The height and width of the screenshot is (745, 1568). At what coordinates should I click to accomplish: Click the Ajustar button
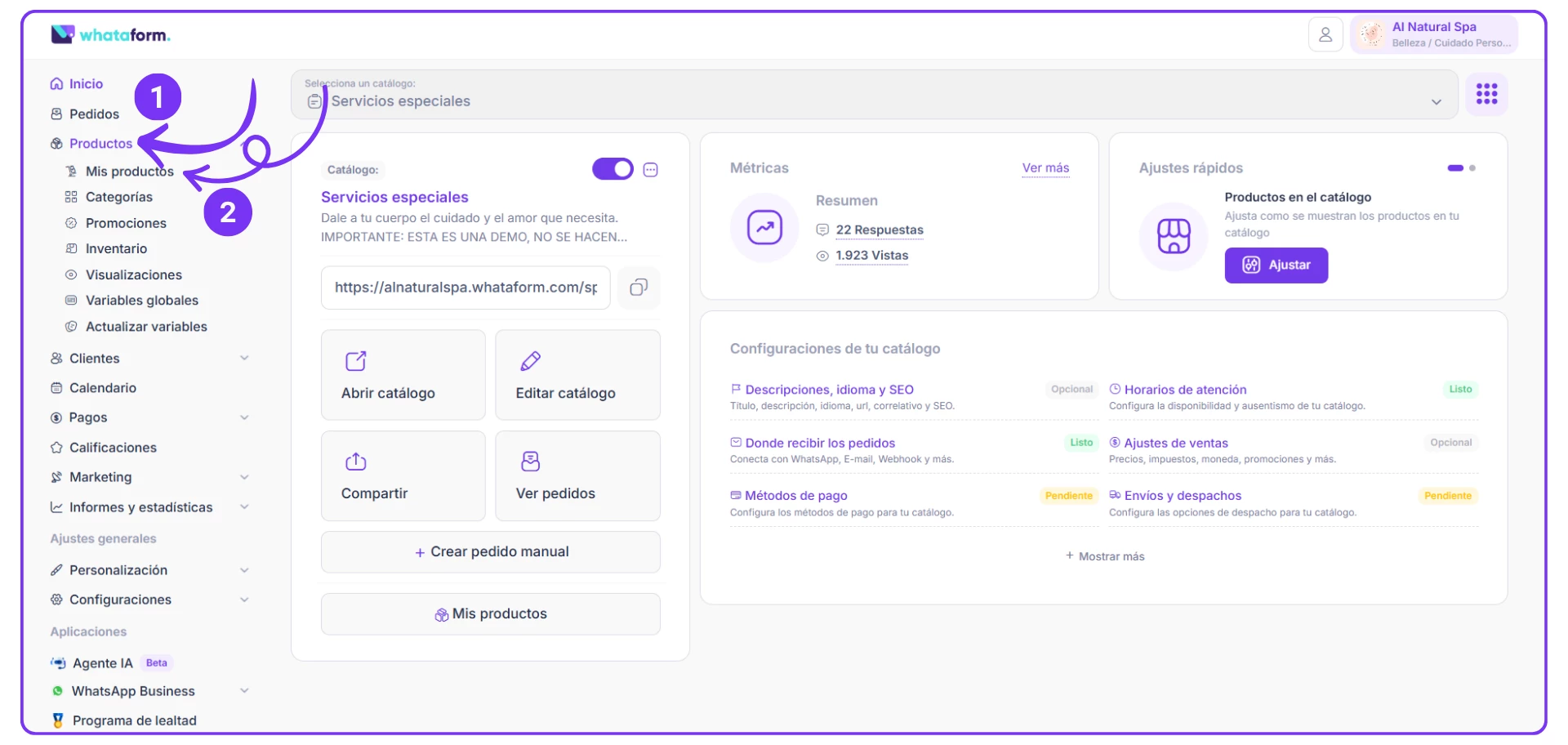[x=1276, y=265]
